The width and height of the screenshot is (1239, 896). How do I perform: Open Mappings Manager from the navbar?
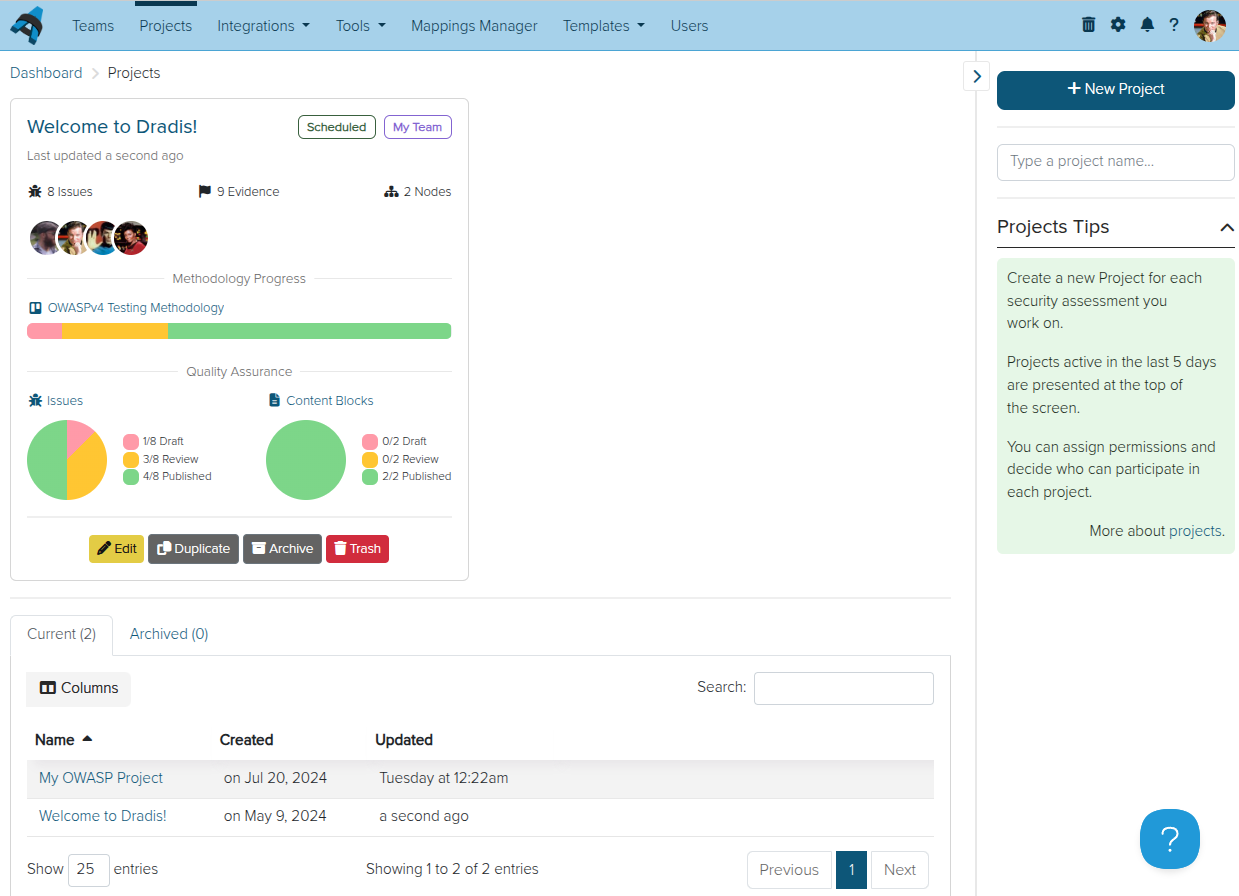point(474,26)
